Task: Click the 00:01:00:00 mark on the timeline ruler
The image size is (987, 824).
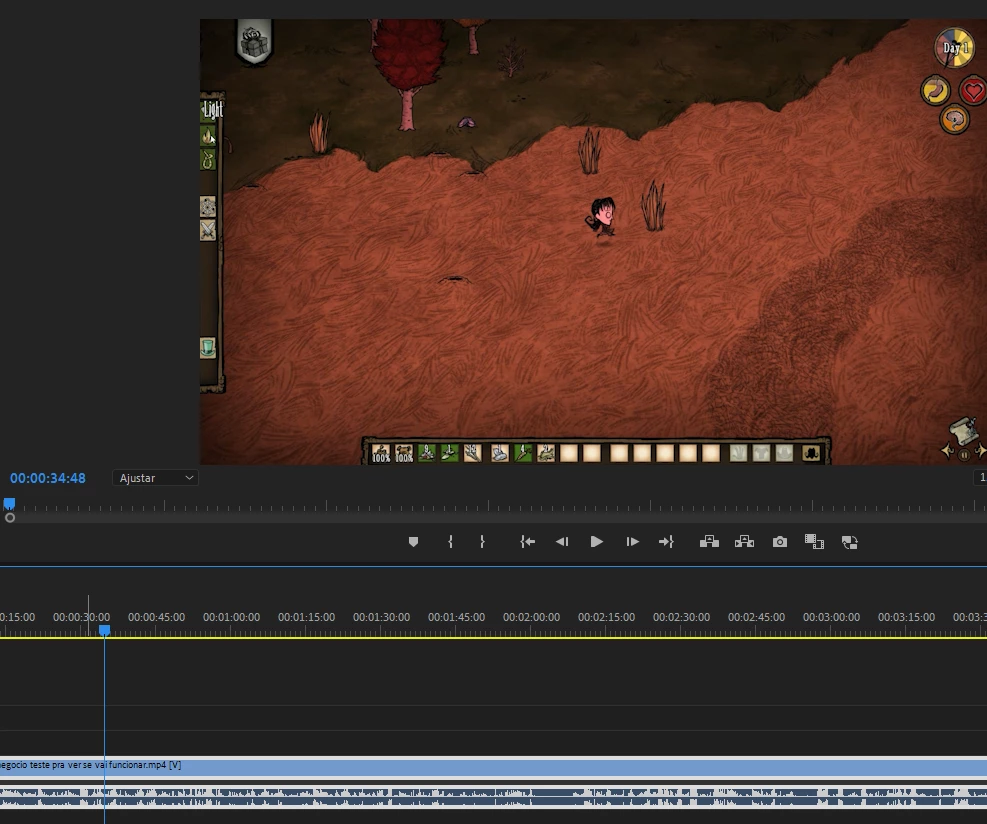Action: 231,618
